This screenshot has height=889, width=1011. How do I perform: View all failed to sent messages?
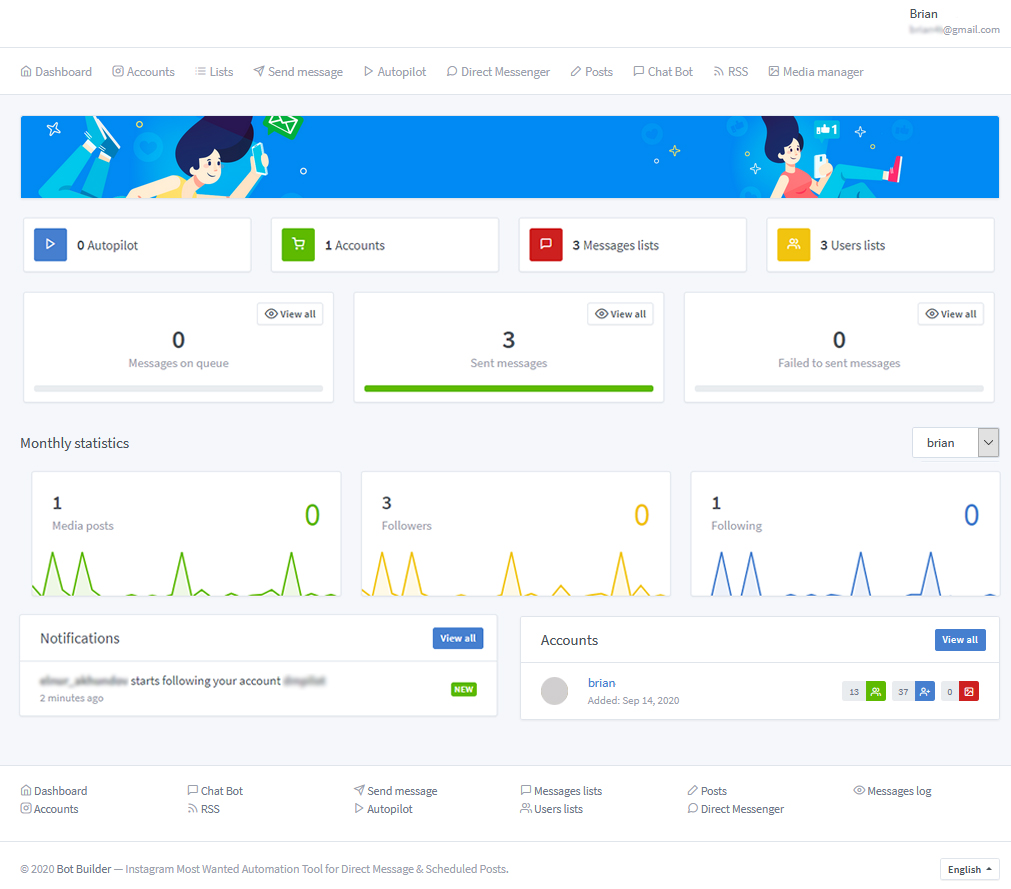[950, 314]
